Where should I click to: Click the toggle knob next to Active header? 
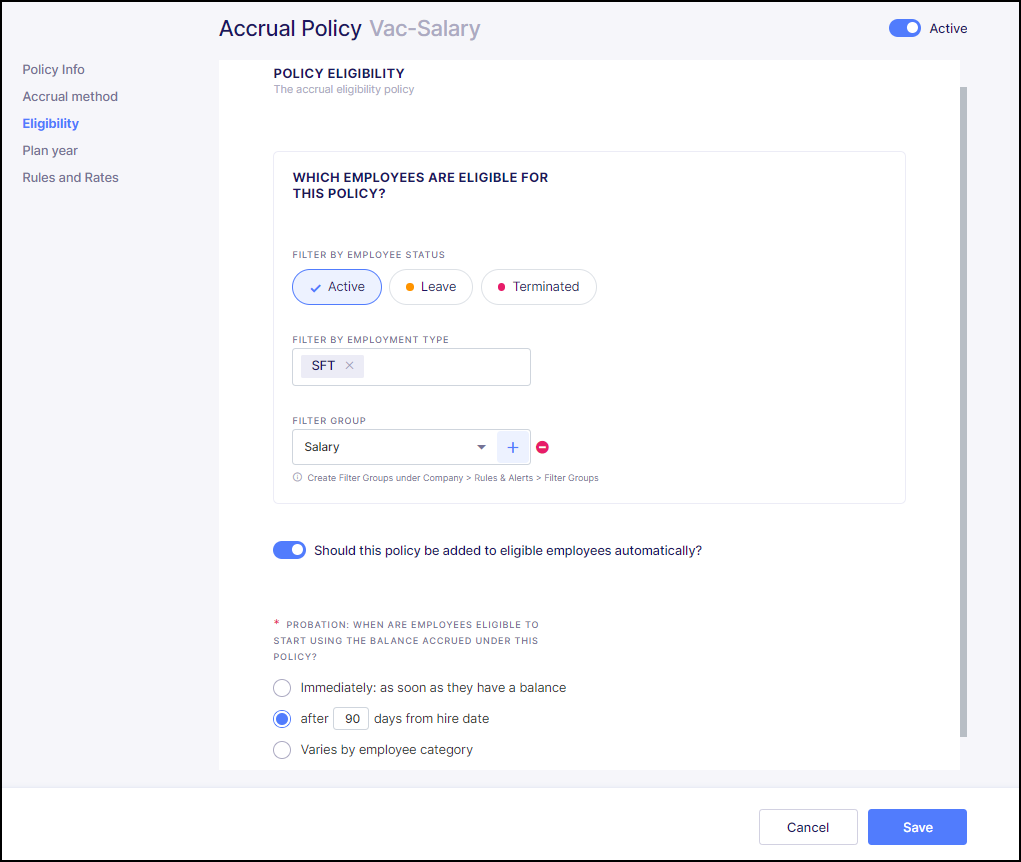[910, 28]
